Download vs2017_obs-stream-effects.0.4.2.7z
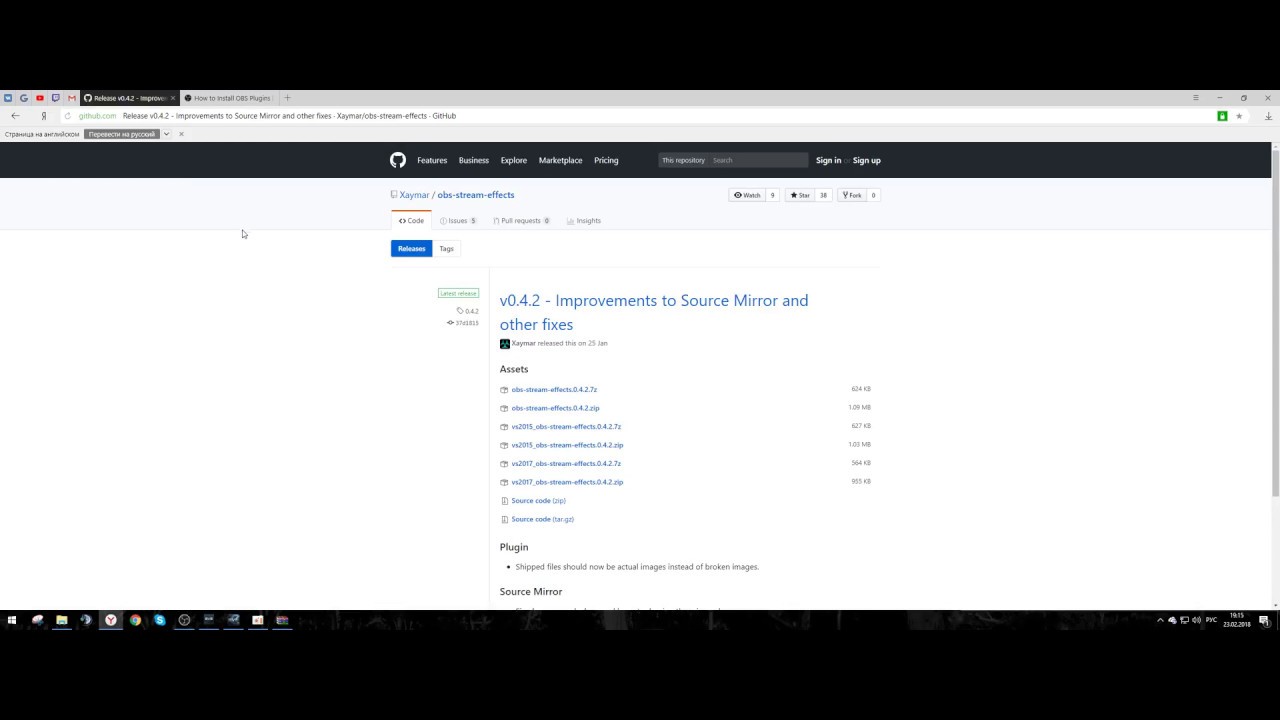1280x720 pixels. click(x=566, y=464)
